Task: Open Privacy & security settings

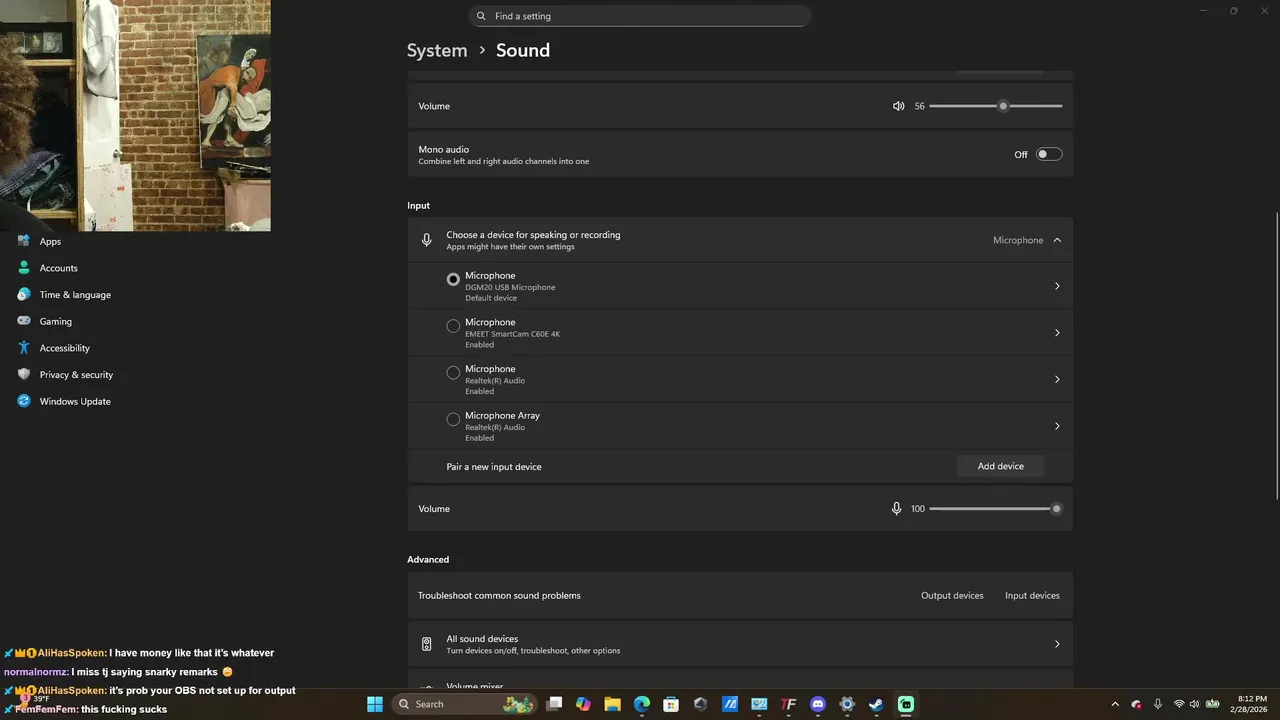Action: click(76, 375)
